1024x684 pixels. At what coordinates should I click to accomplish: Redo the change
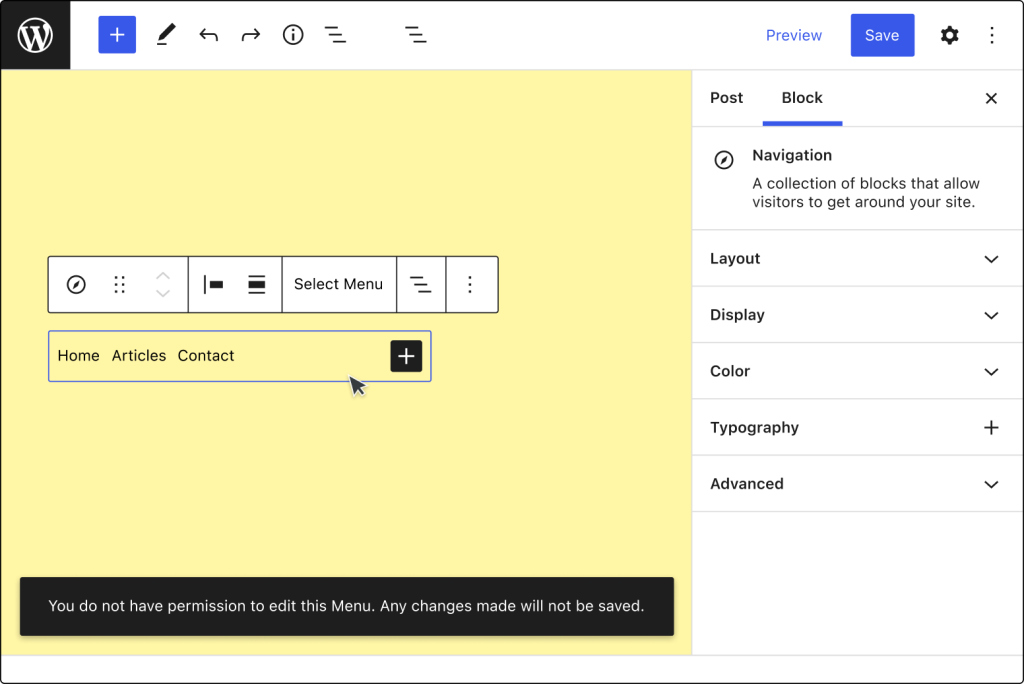coord(251,35)
